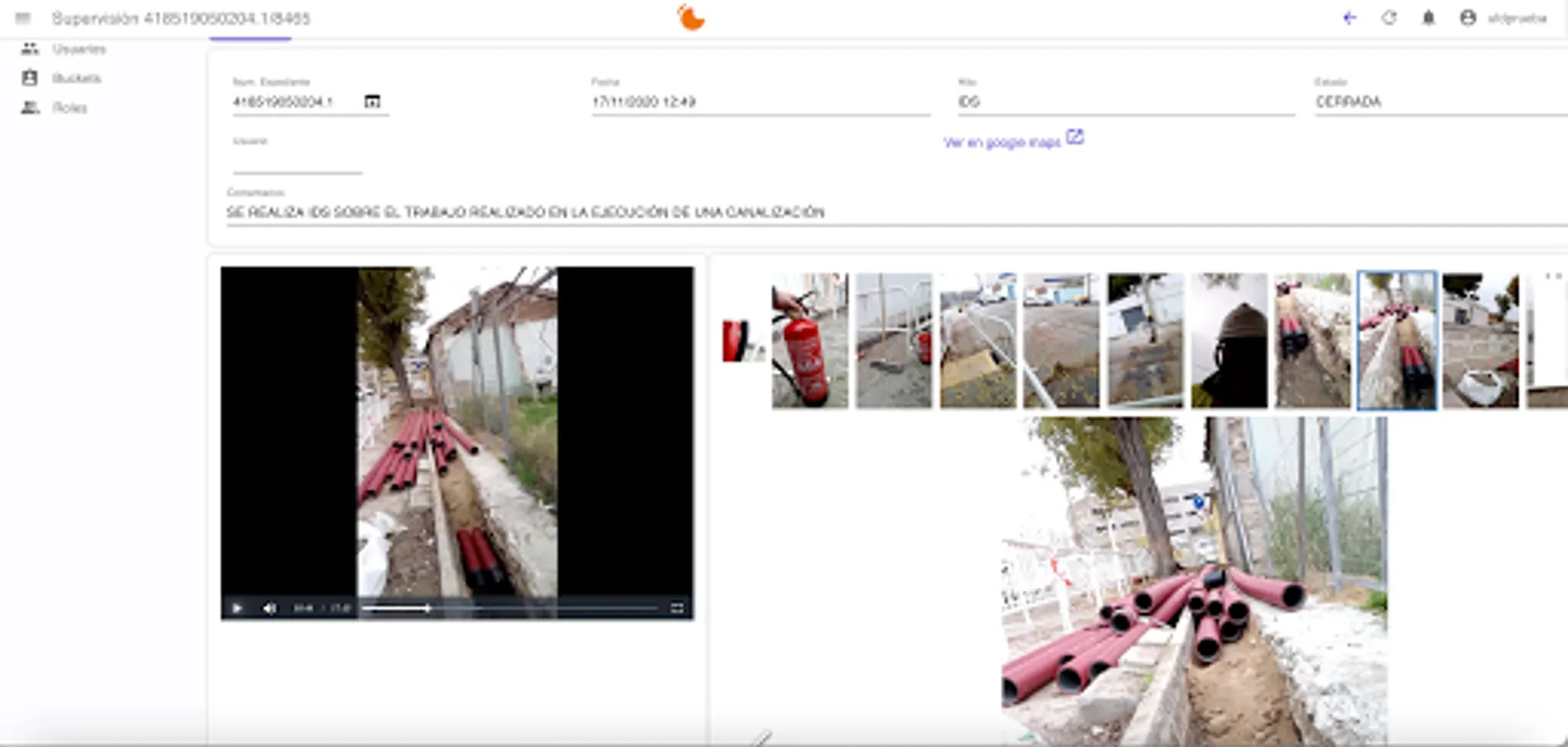
Task: Open Ver en google maps link
Action: 1000,140
